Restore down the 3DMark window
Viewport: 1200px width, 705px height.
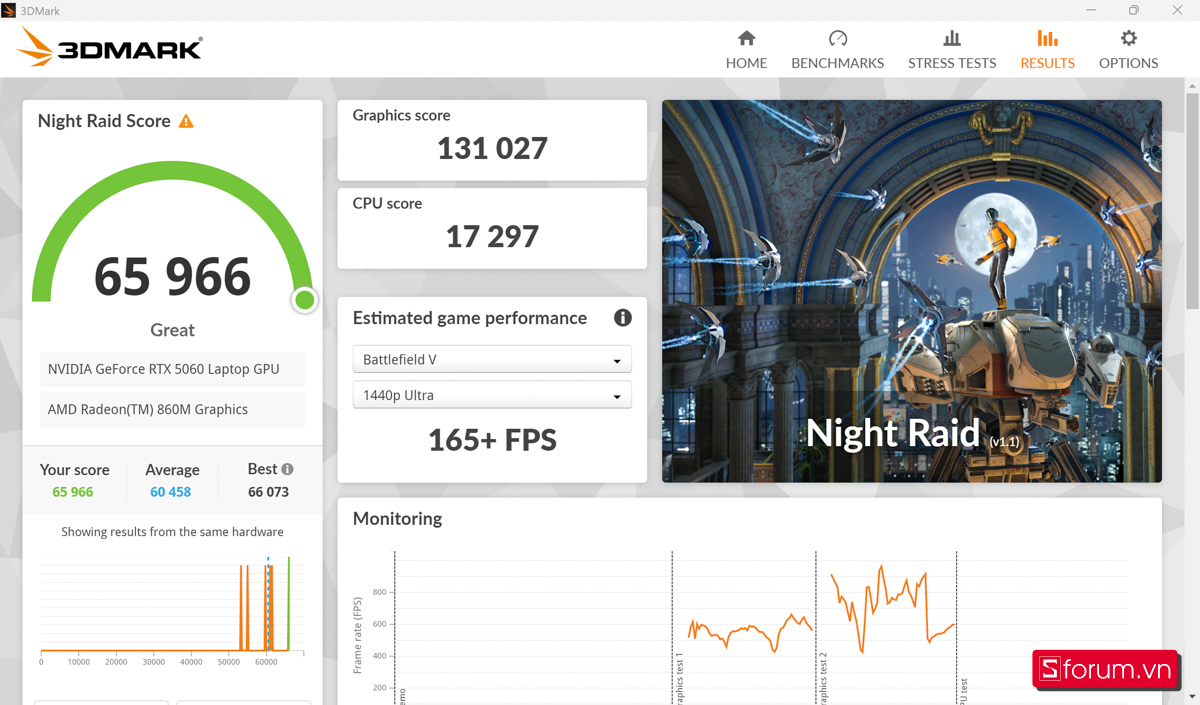(1133, 10)
